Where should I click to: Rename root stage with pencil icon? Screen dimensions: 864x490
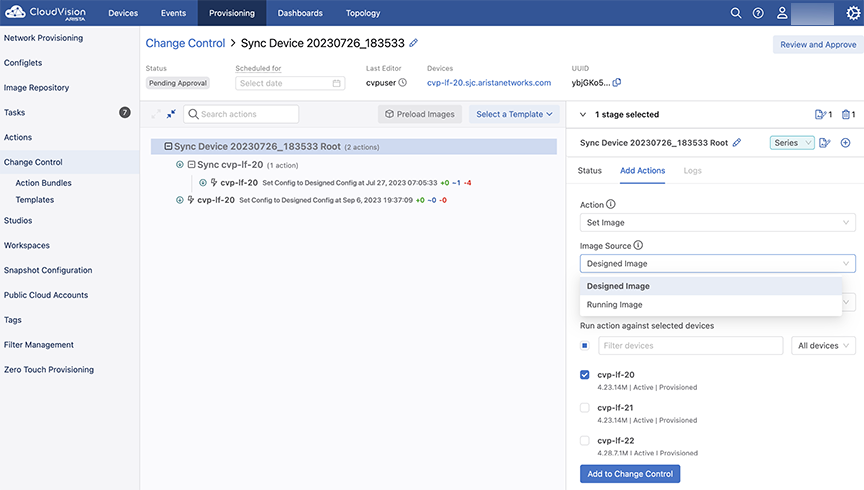tap(737, 143)
